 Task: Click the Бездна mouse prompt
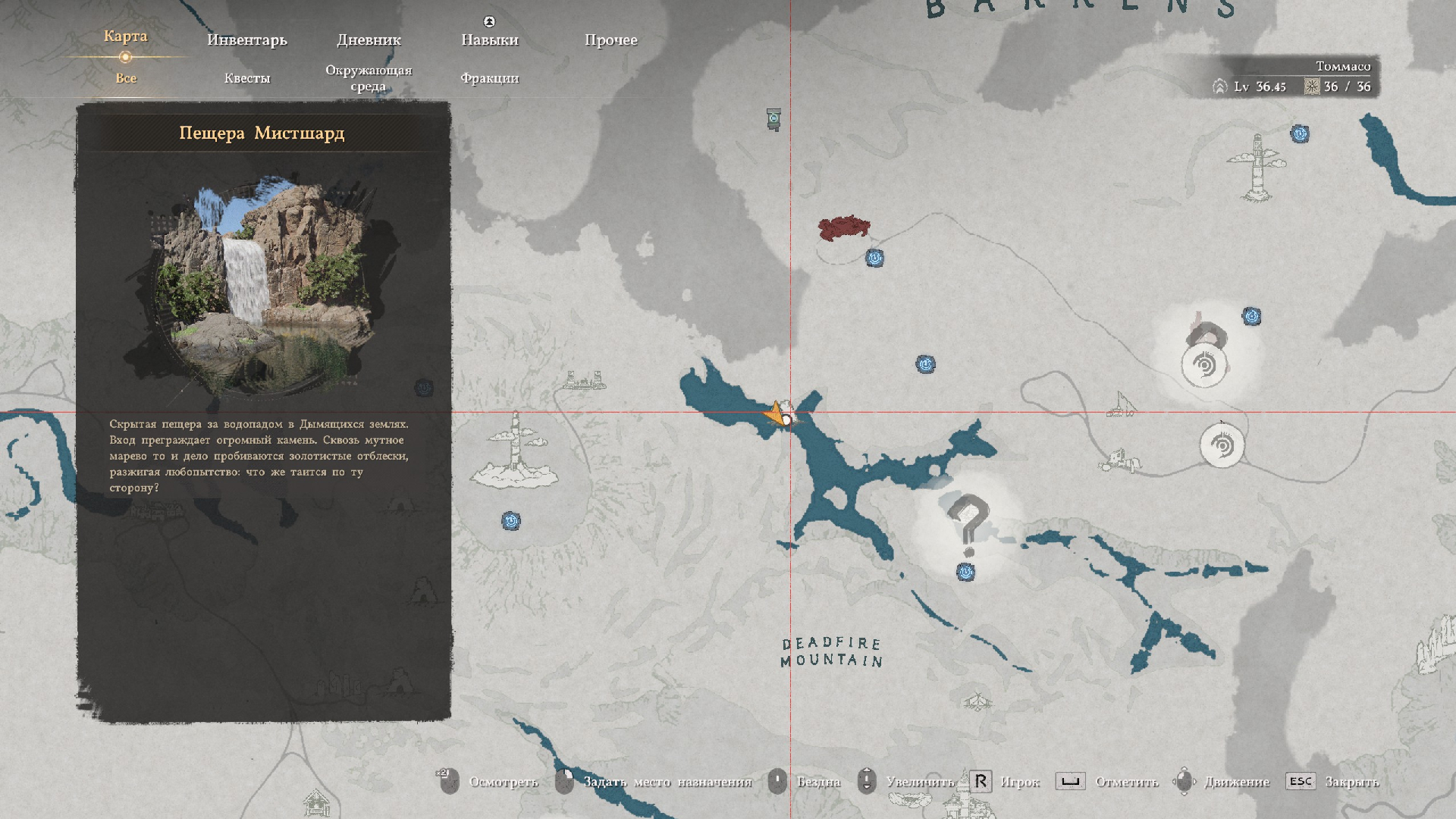coord(805,781)
